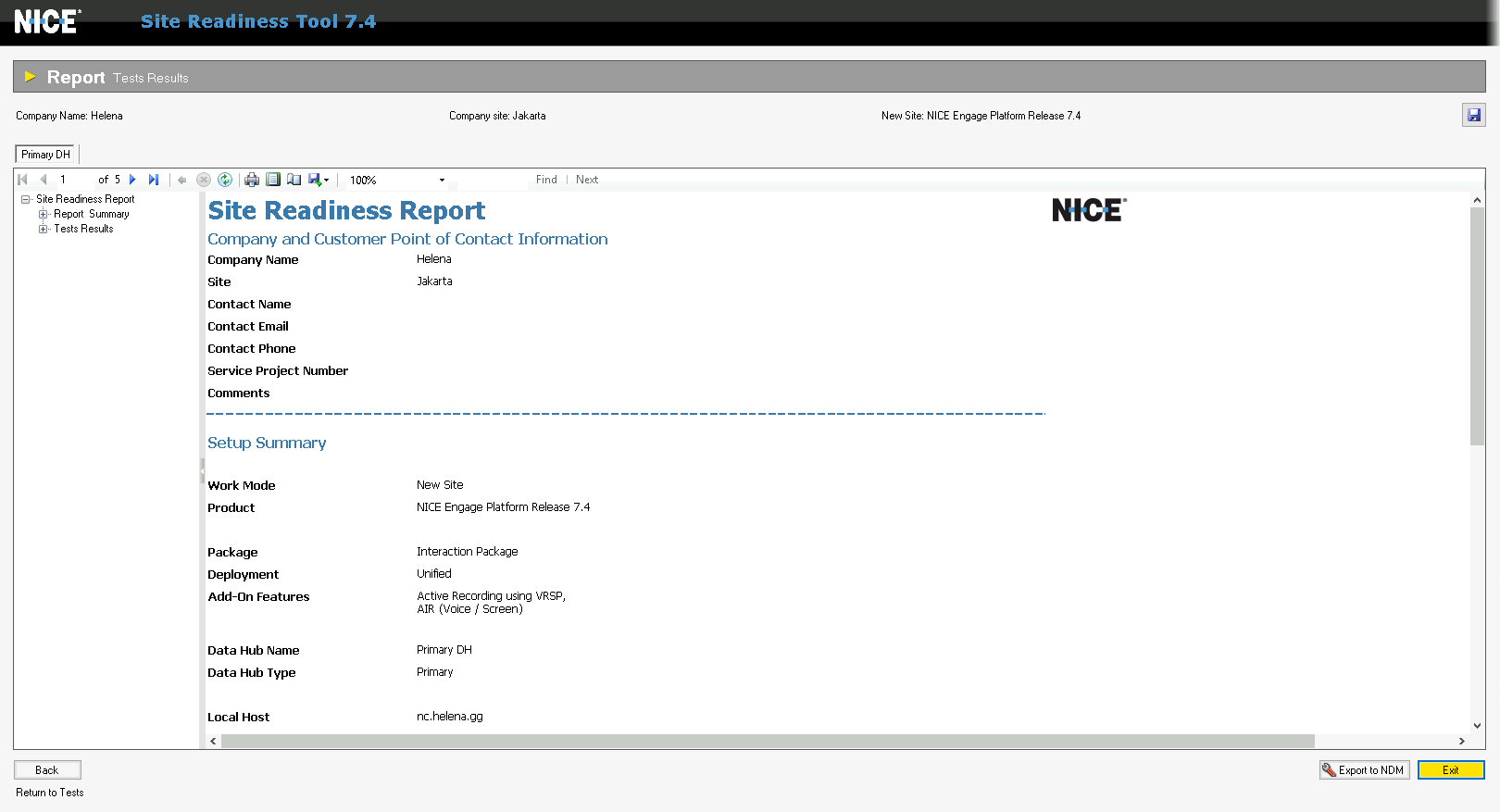Click the save icon at top right
Screen dimensions: 1500x812
click(x=1473, y=116)
